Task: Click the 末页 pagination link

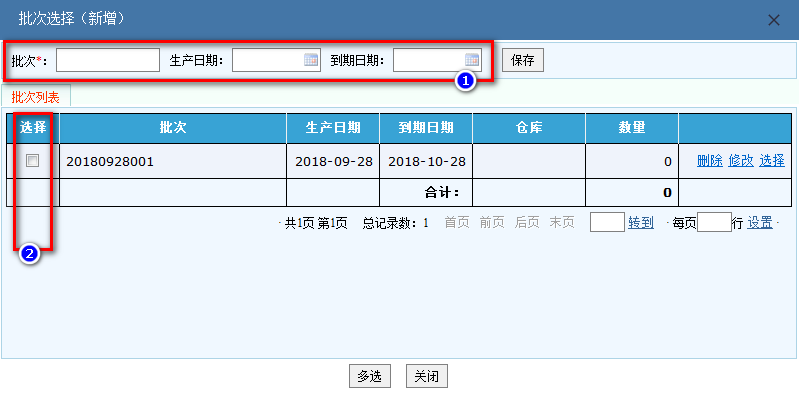Action: click(x=562, y=223)
